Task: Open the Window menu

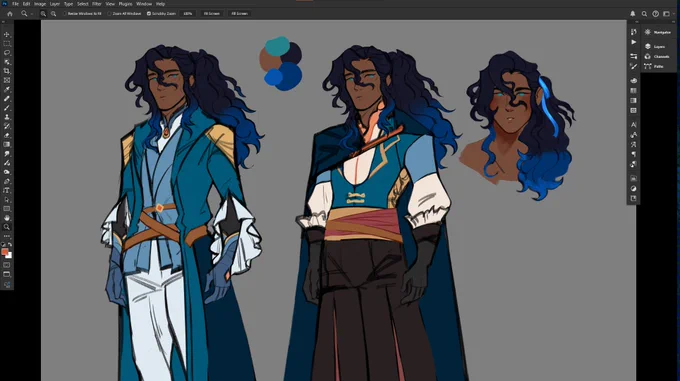Action: click(144, 4)
